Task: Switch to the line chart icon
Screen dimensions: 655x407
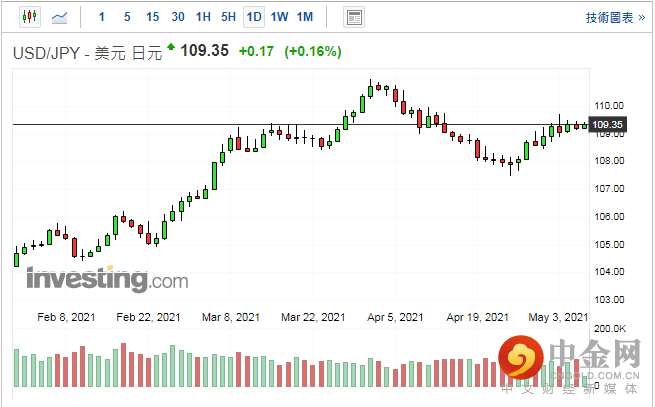Action: click(x=59, y=17)
